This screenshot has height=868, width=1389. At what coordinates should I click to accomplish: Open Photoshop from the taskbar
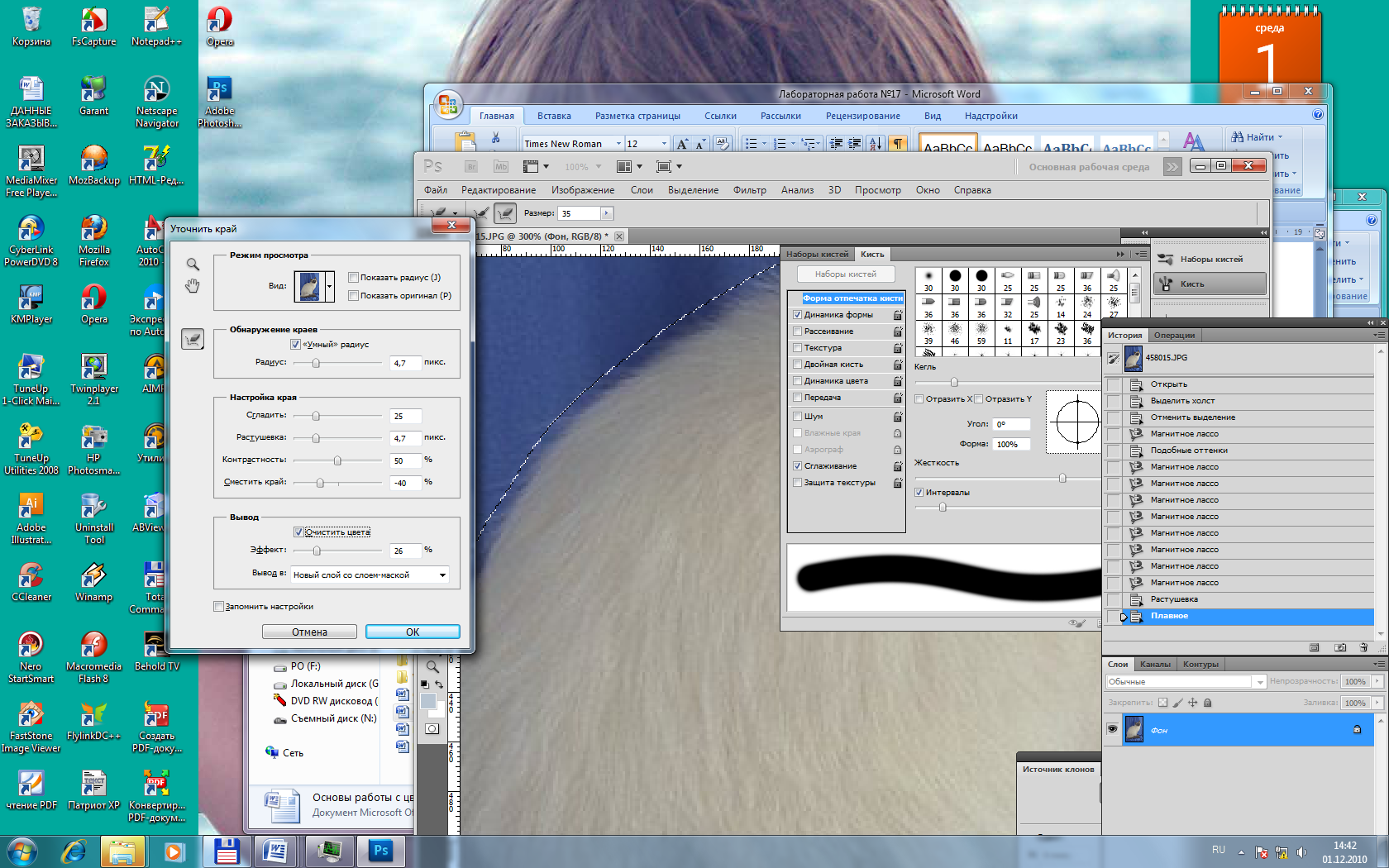click(x=381, y=851)
